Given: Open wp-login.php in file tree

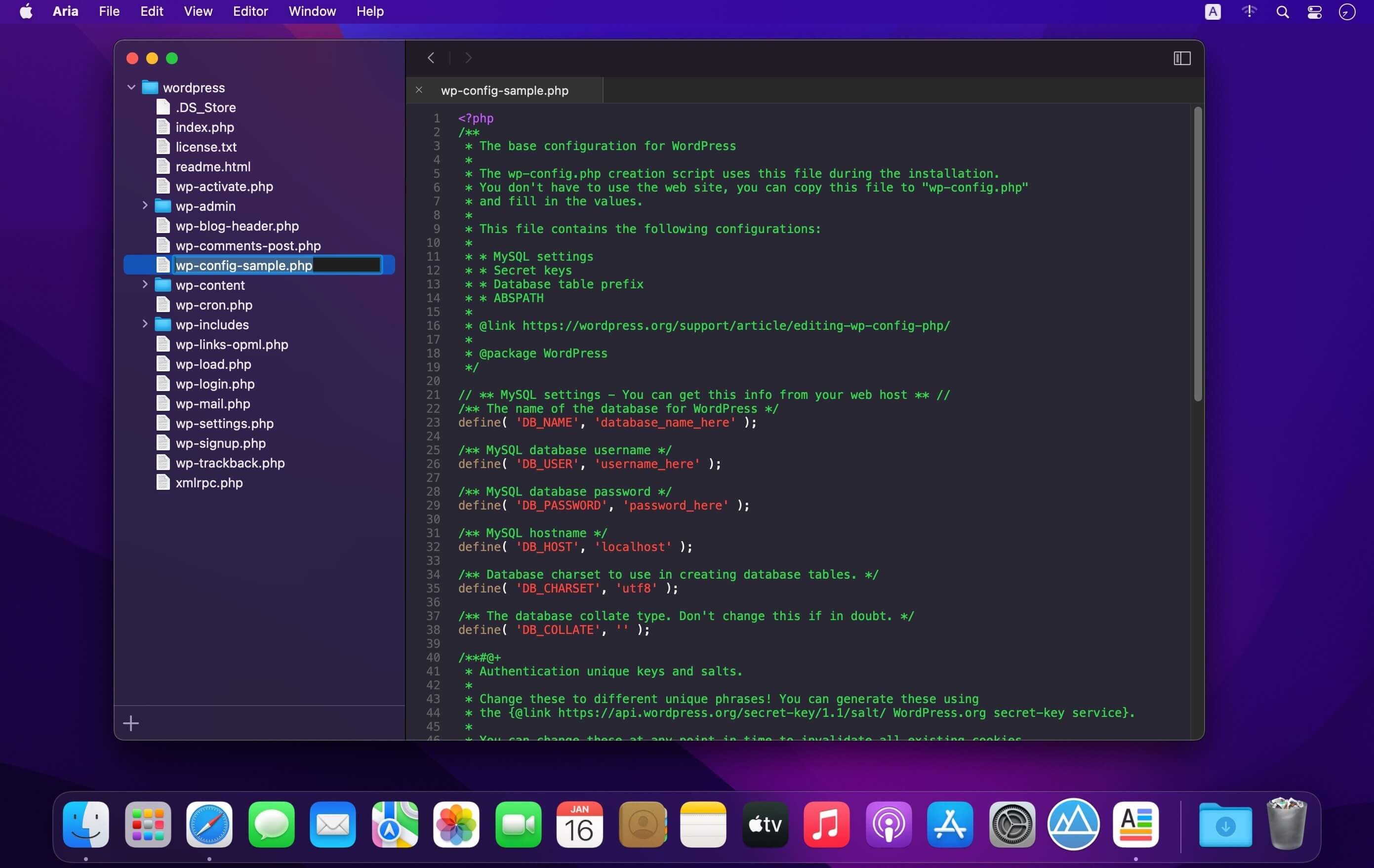Looking at the screenshot, I should (x=214, y=384).
